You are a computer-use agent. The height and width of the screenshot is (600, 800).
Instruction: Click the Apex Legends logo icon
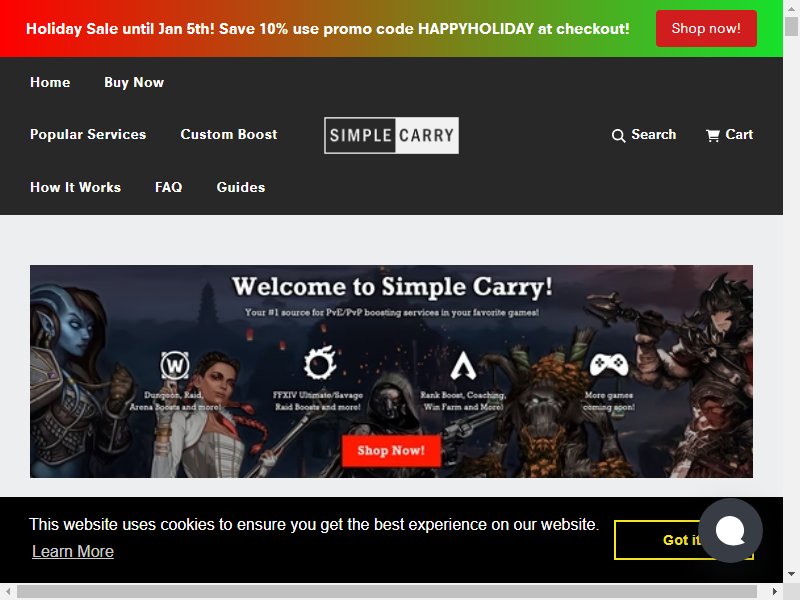point(463,365)
